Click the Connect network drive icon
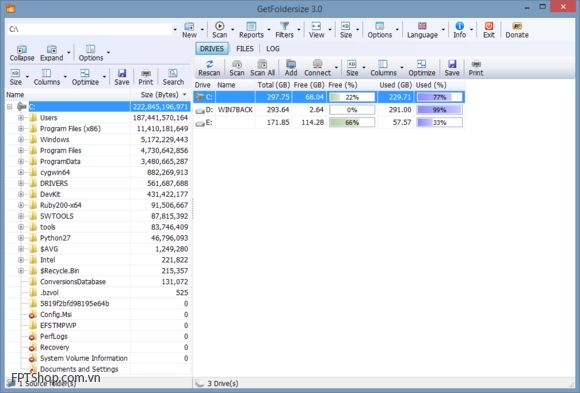The image size is (580, 393). pos(317,64)
